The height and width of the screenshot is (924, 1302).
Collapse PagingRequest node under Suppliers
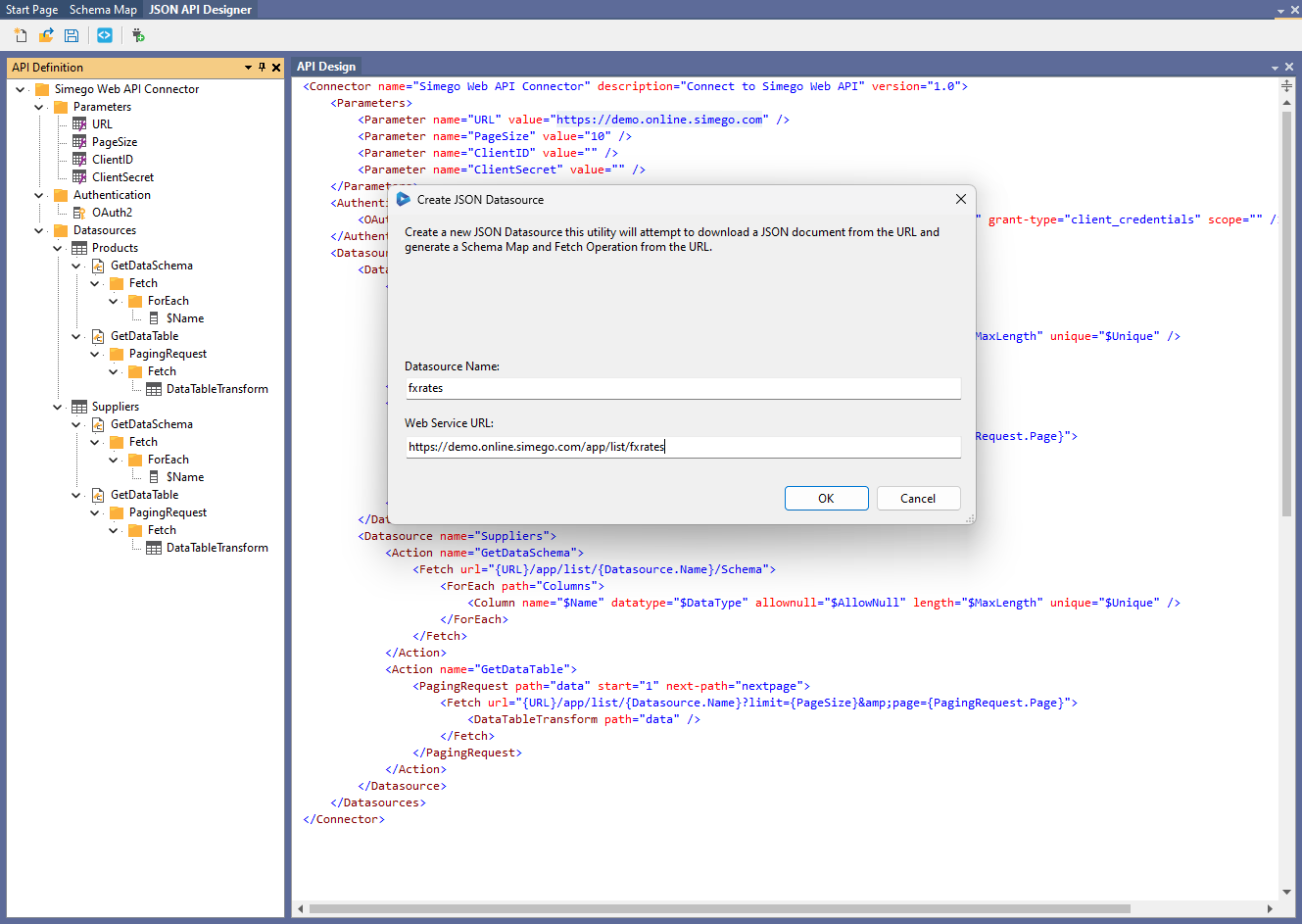(94, 512)
